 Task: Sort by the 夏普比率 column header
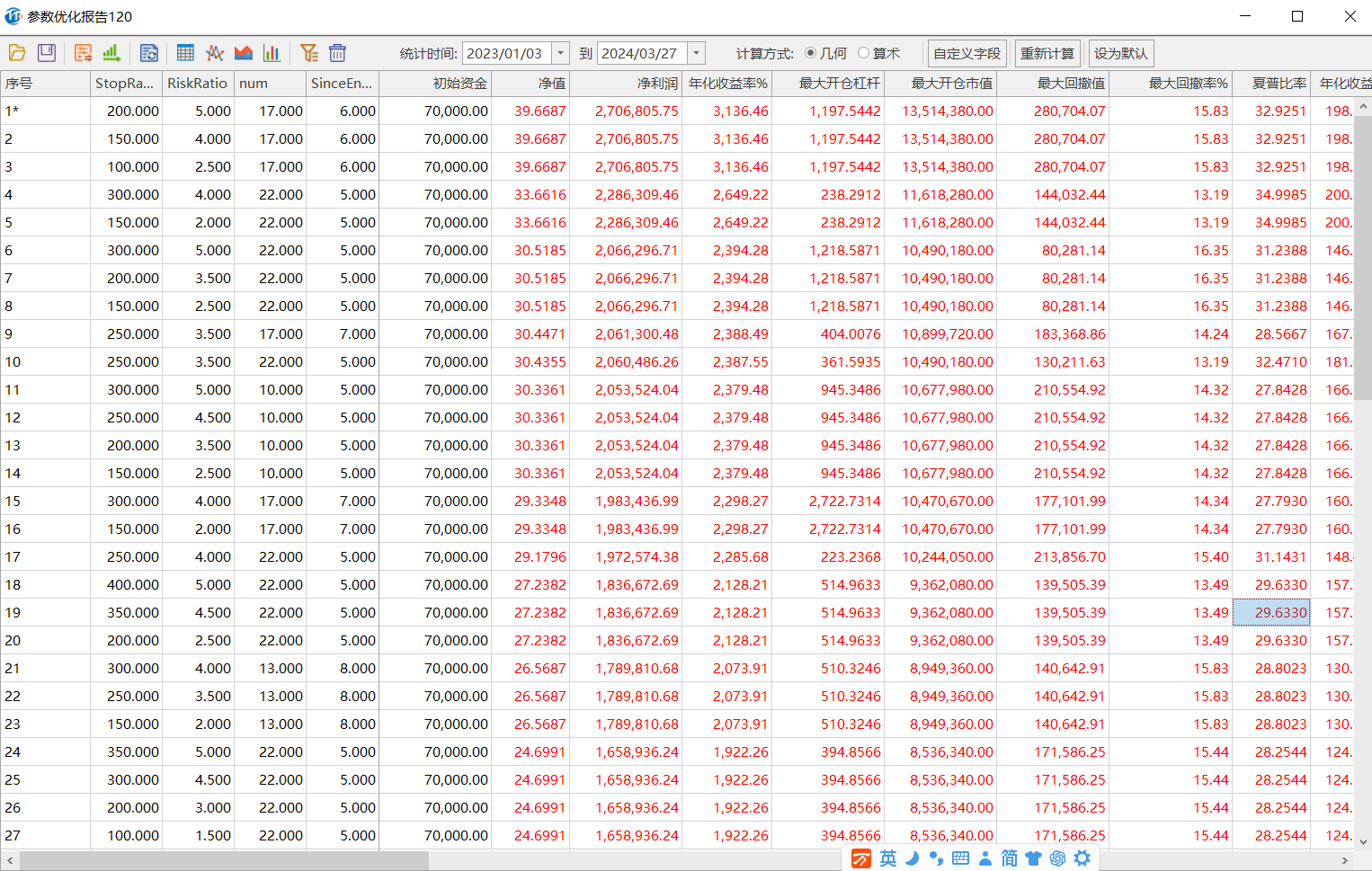tap(1271, 84)
